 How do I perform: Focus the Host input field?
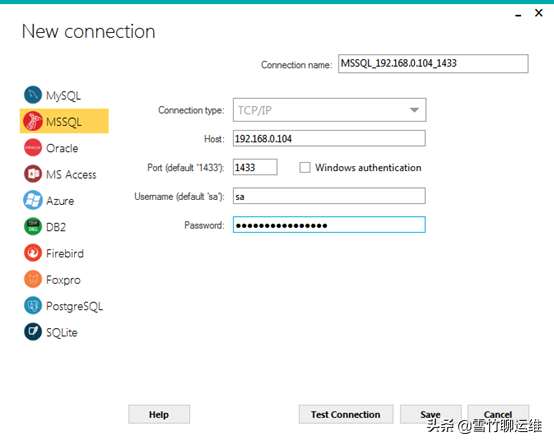329,138
